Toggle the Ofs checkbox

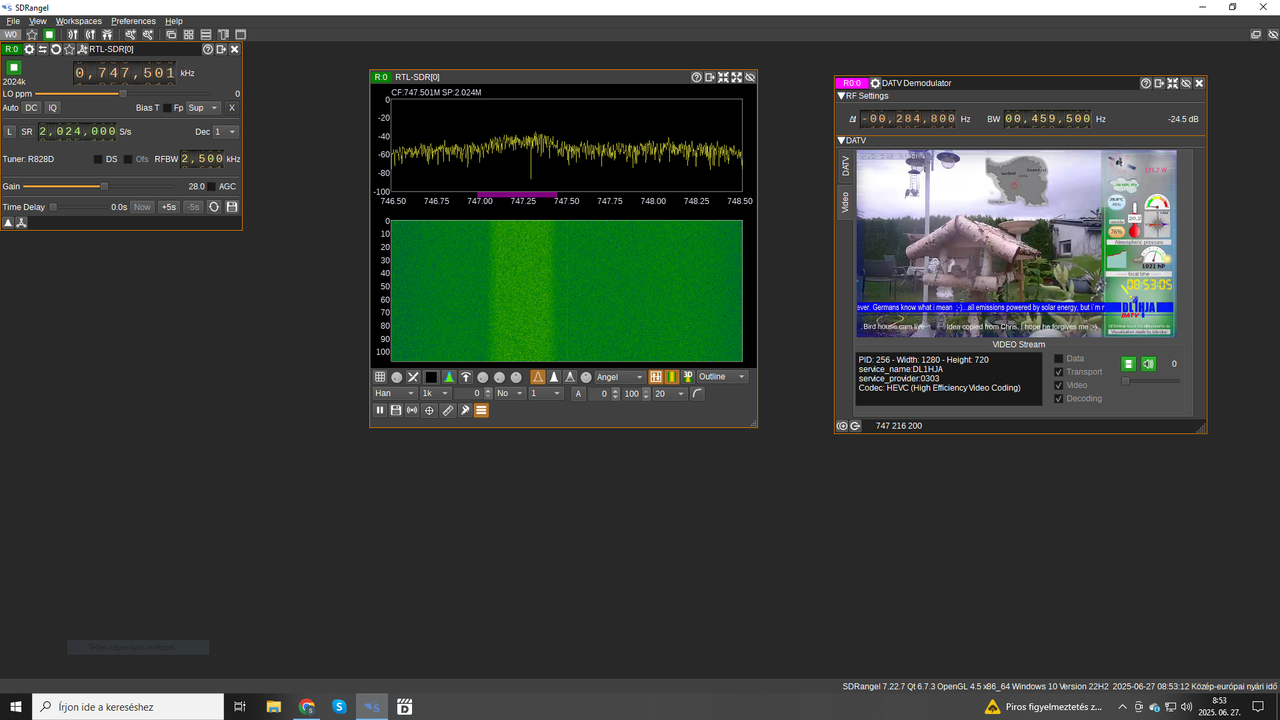point(128,159)
